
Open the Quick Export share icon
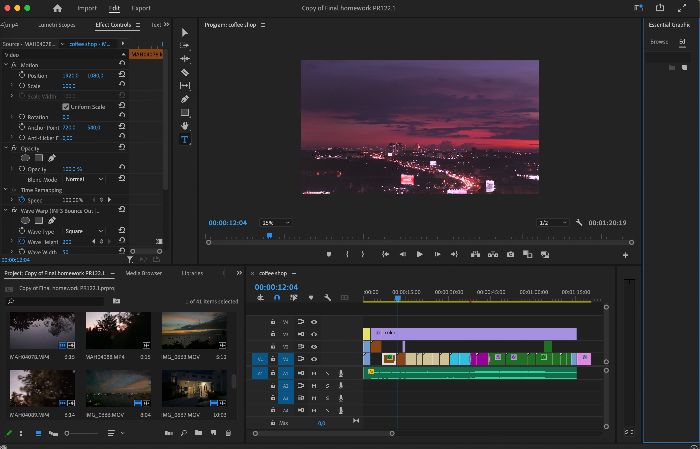(x=660, y=8)
